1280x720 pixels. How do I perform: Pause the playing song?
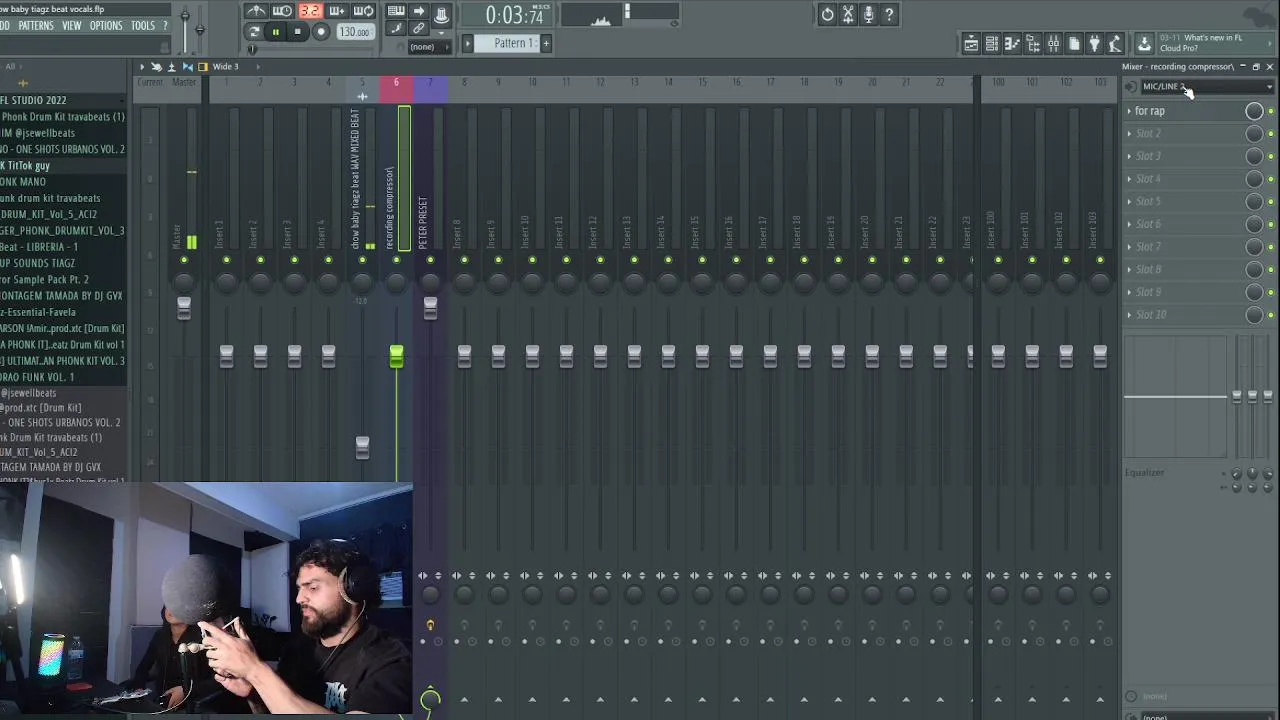click(x=275, y=32)
